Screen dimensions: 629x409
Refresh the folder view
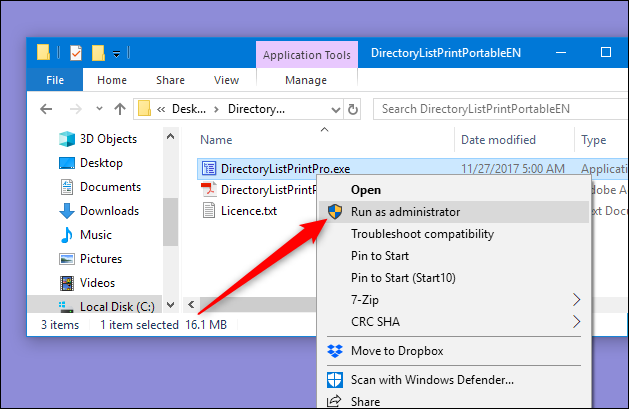(x=353, y=109)
